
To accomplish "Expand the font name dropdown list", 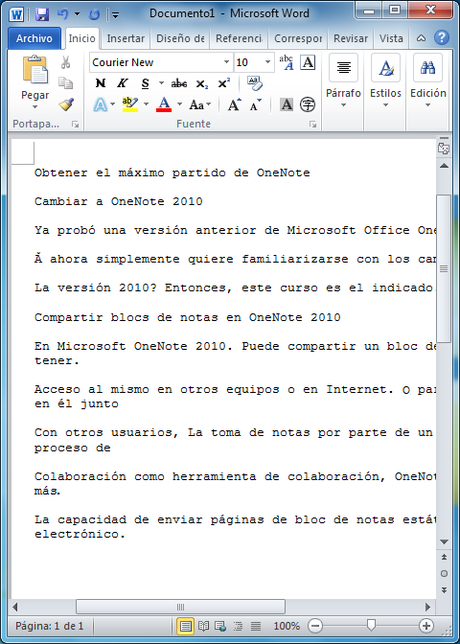I will [x=226, y=62].
